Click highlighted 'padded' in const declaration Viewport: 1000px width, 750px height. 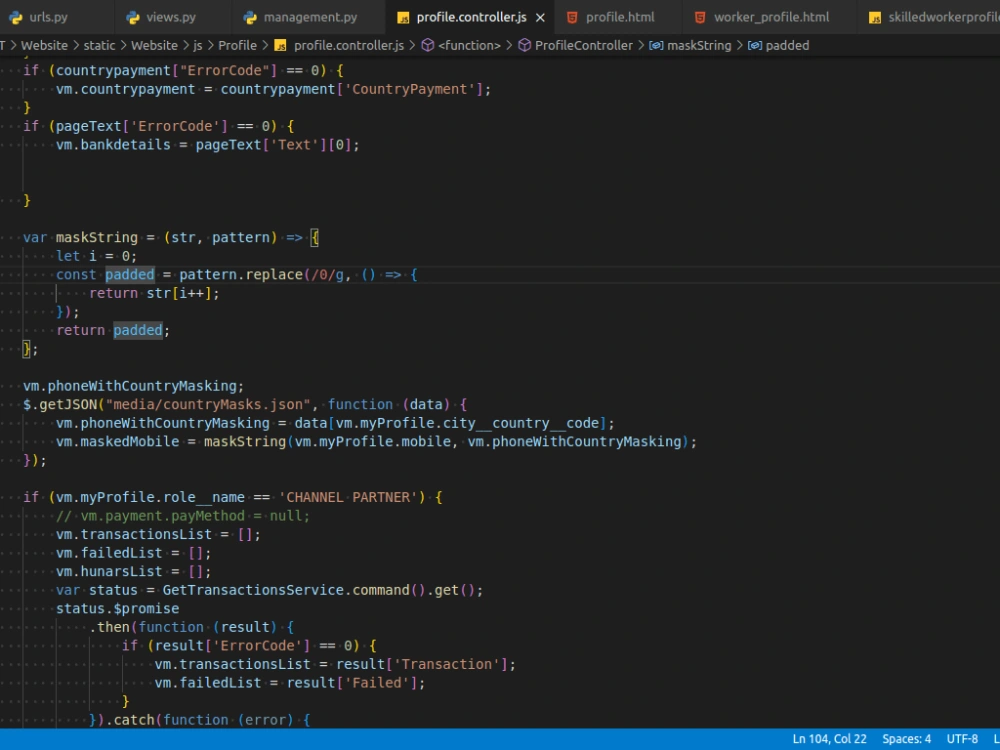point(130,275)
